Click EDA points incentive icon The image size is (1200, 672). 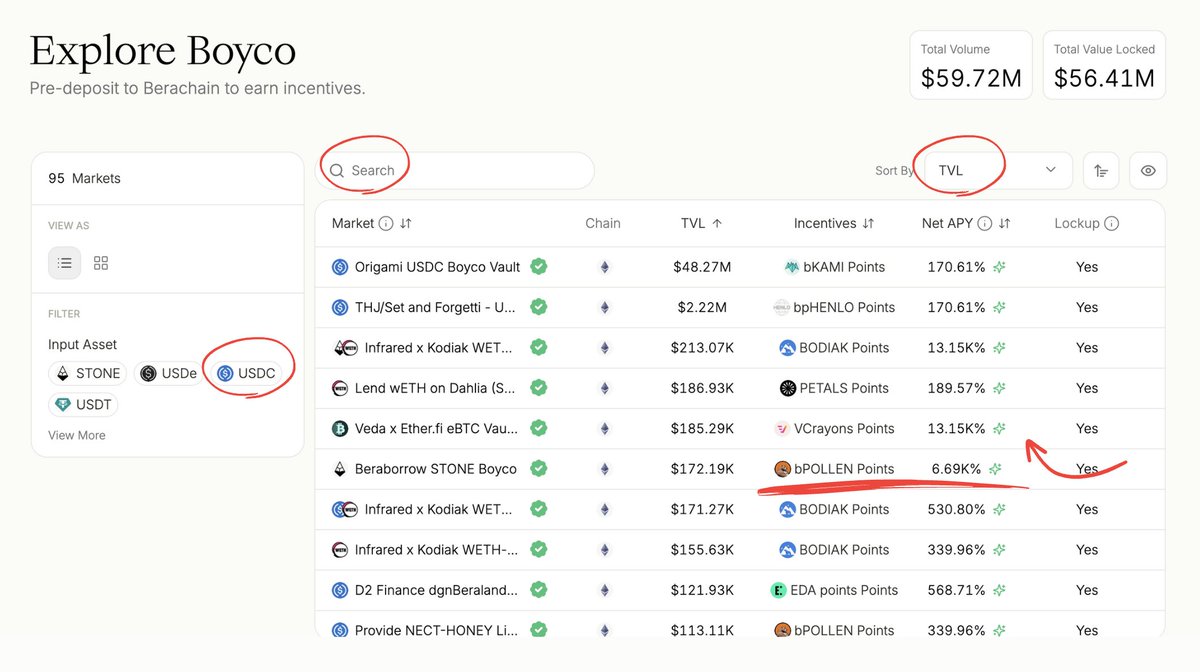click(x=779, y=590)
